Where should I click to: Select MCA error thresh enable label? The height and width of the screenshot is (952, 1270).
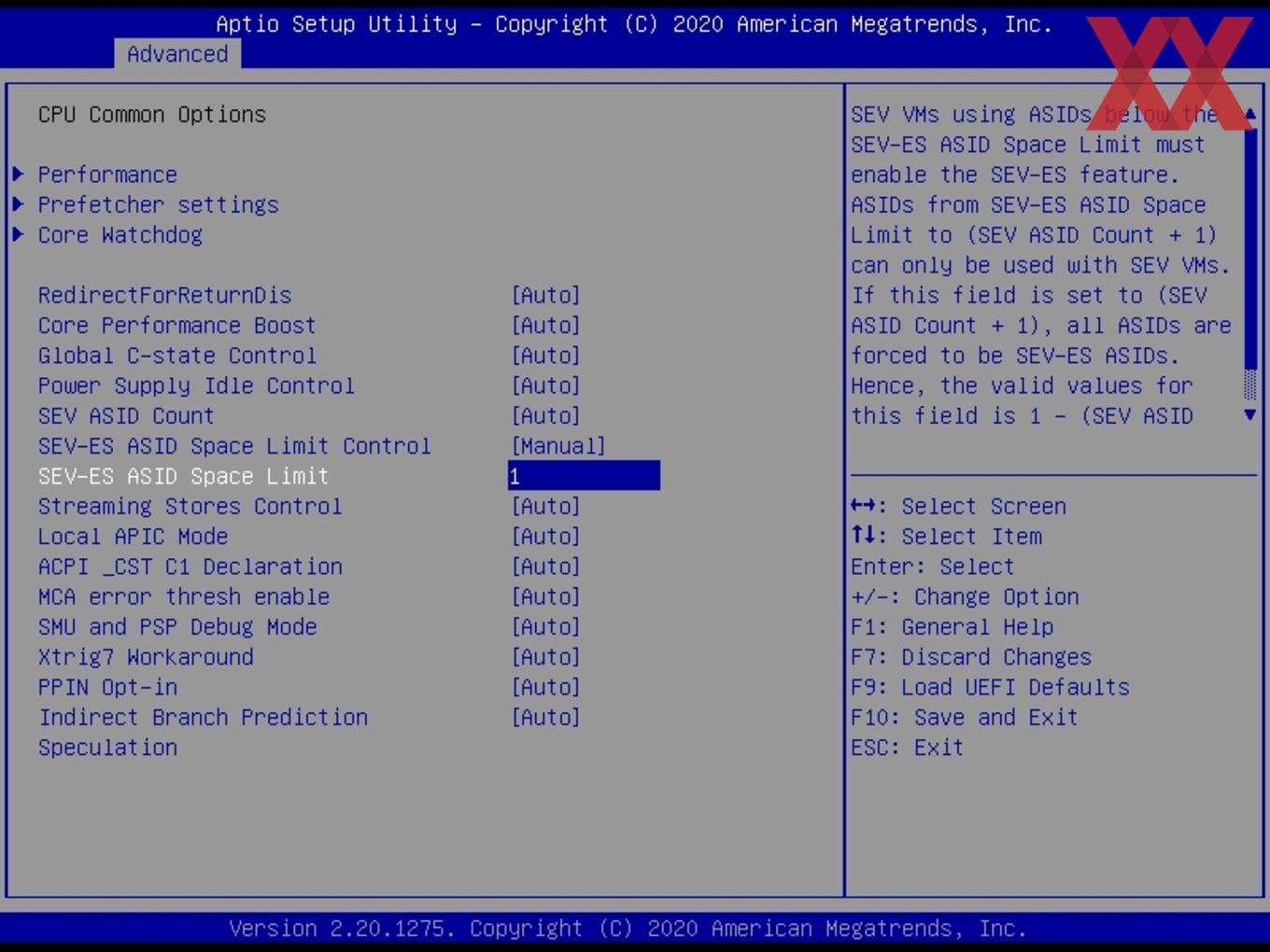(183, 596)
